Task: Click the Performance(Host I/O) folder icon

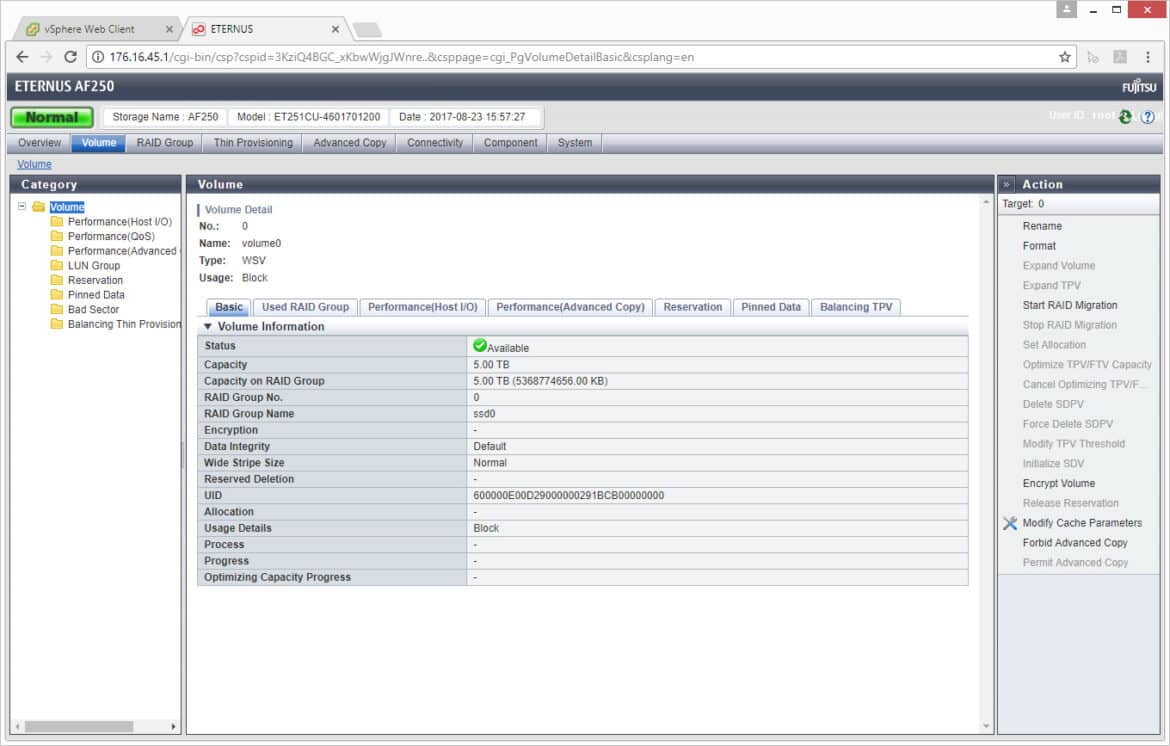Action: click(x=57, y=222)
